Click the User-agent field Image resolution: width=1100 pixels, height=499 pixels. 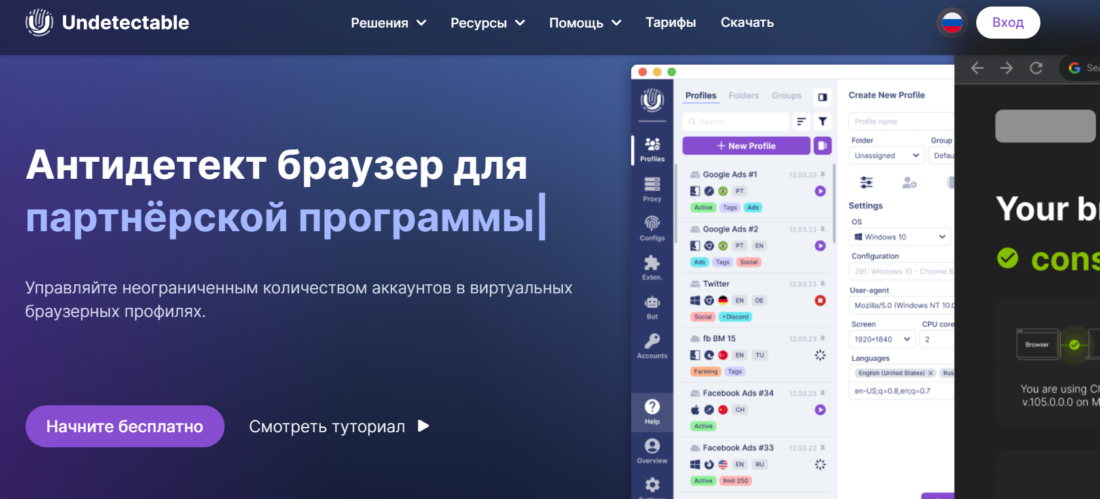point(901,305)
